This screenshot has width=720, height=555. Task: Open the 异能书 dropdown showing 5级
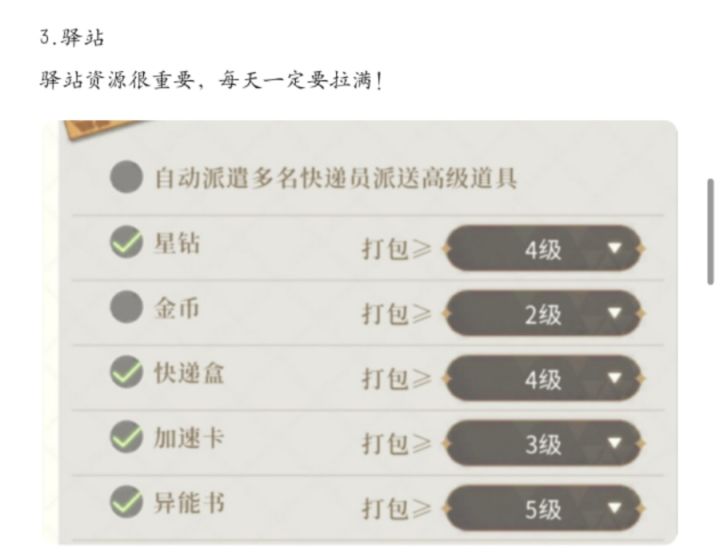541,508
